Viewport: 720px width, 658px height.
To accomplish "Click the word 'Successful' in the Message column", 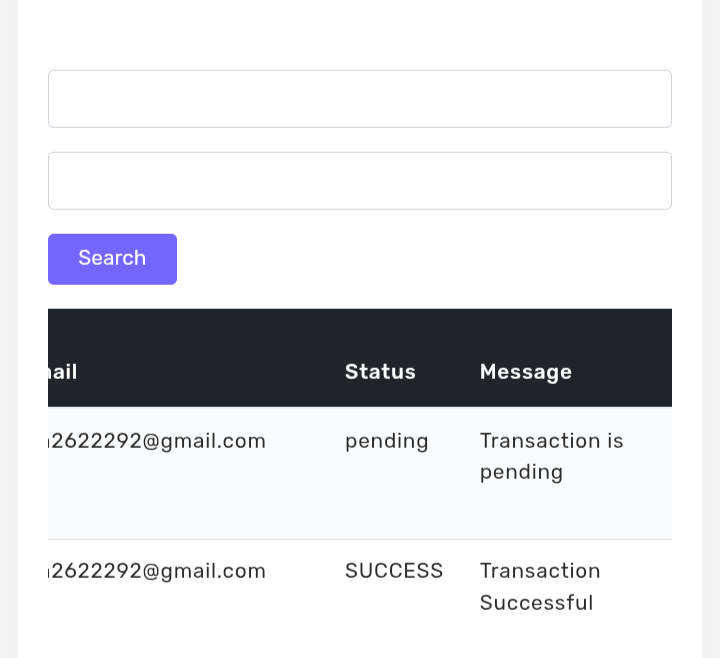I will coord(537,603).
